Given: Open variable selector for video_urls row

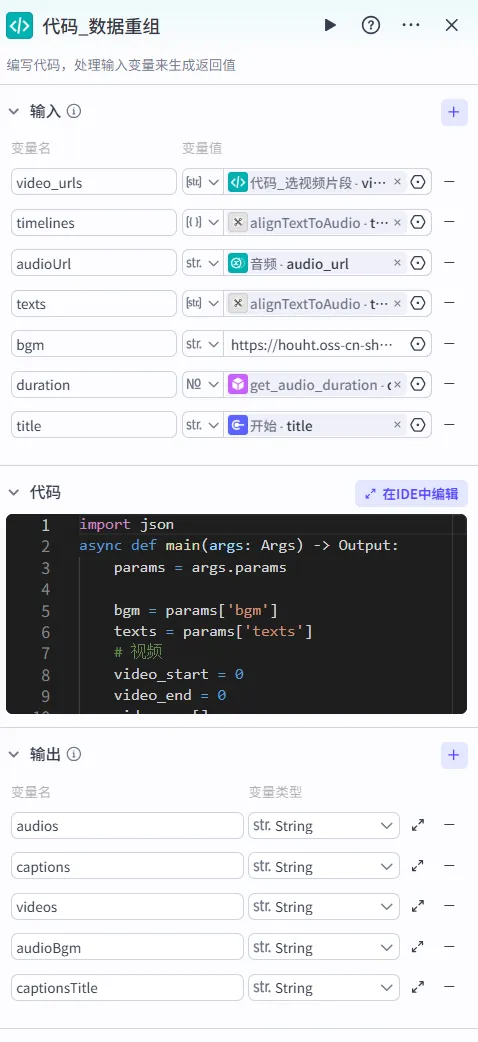Looking at the screenshot, I should click(418, 182).
